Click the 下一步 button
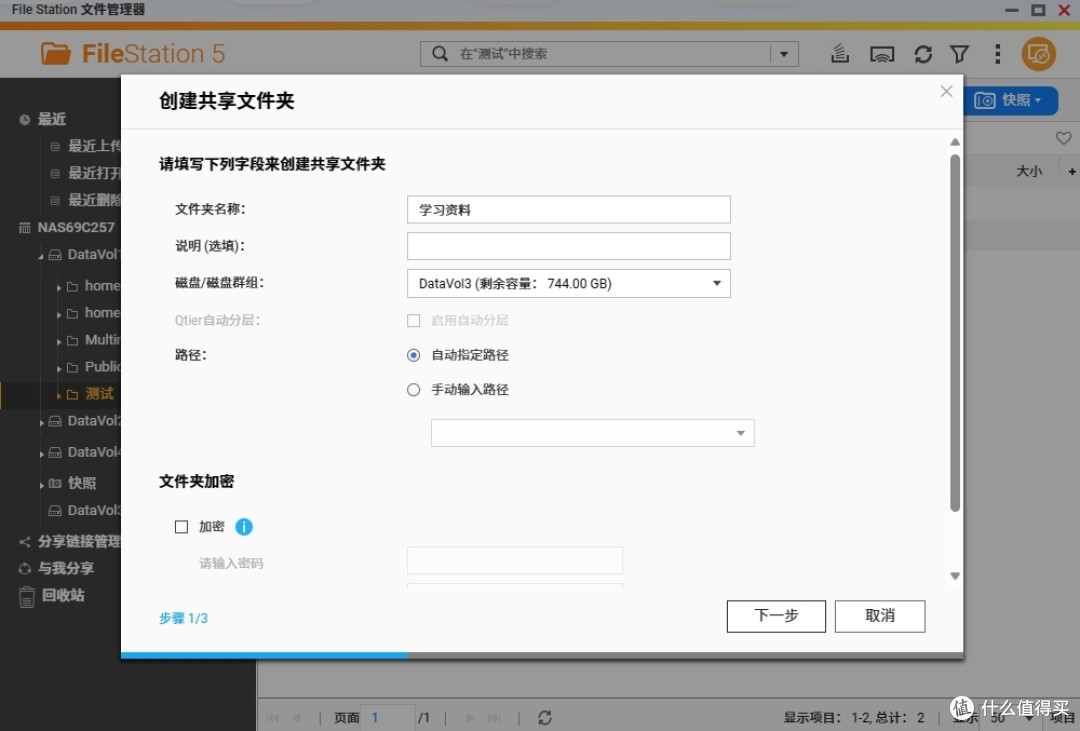The height and width of the screenshot is (731, 1080). point(776,616)
